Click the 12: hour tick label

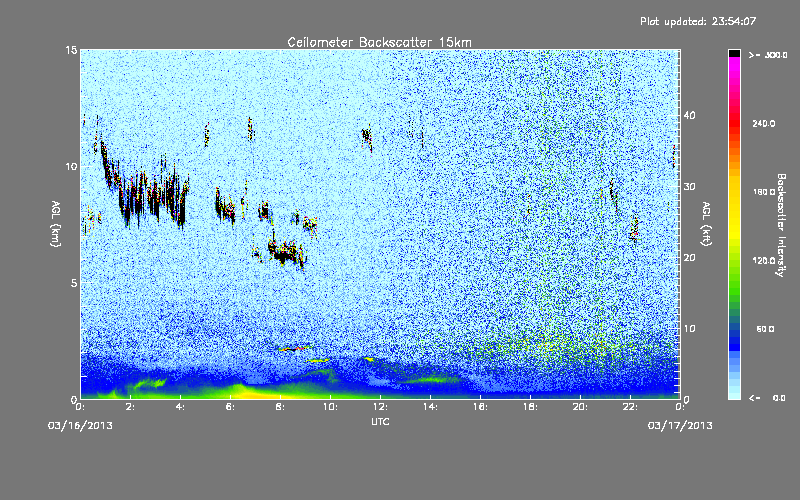coord(380,407)
